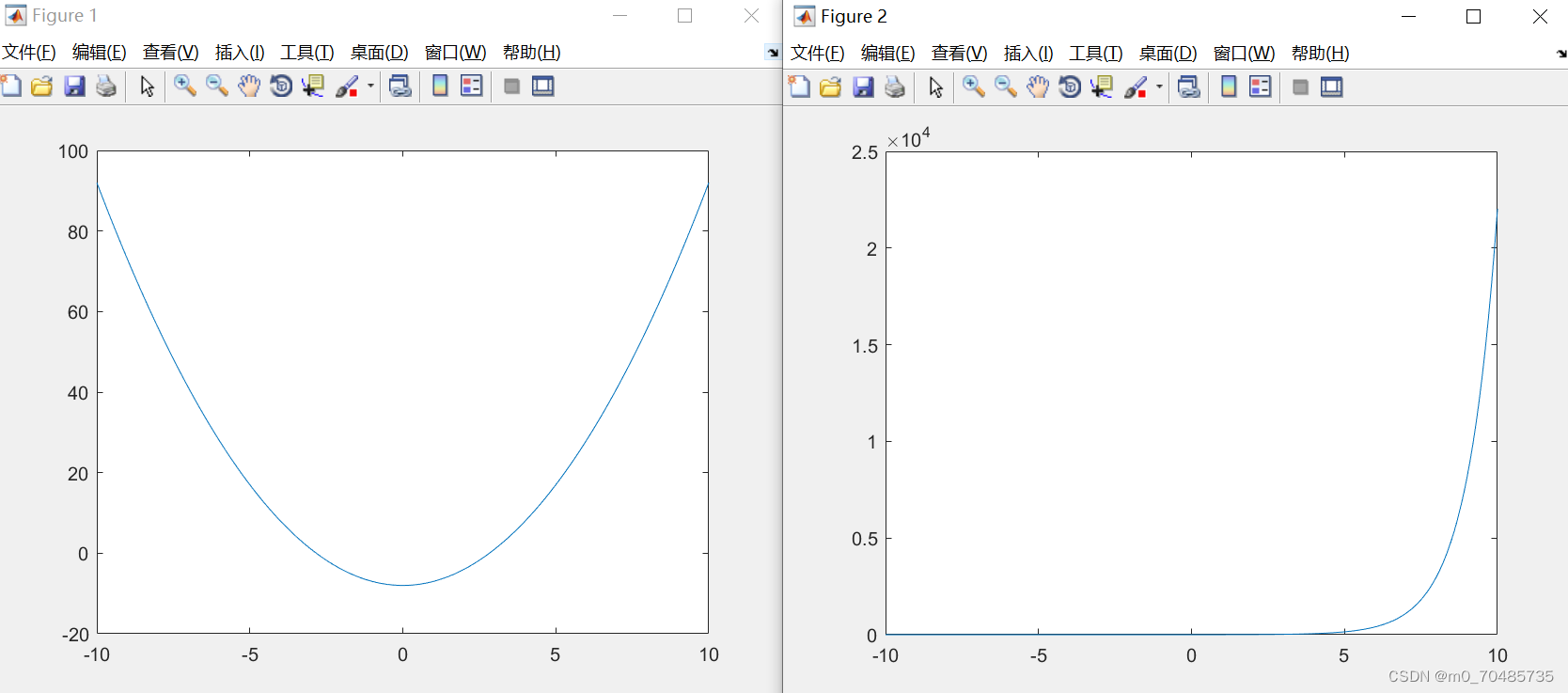1568x693 pixels.
Task: Click Link Plot icon in Figure 2
Action: [1189, 87]
